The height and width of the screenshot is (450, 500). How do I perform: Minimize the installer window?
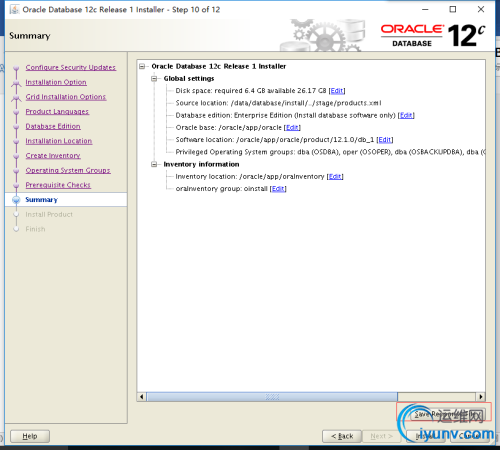[425, 9]
